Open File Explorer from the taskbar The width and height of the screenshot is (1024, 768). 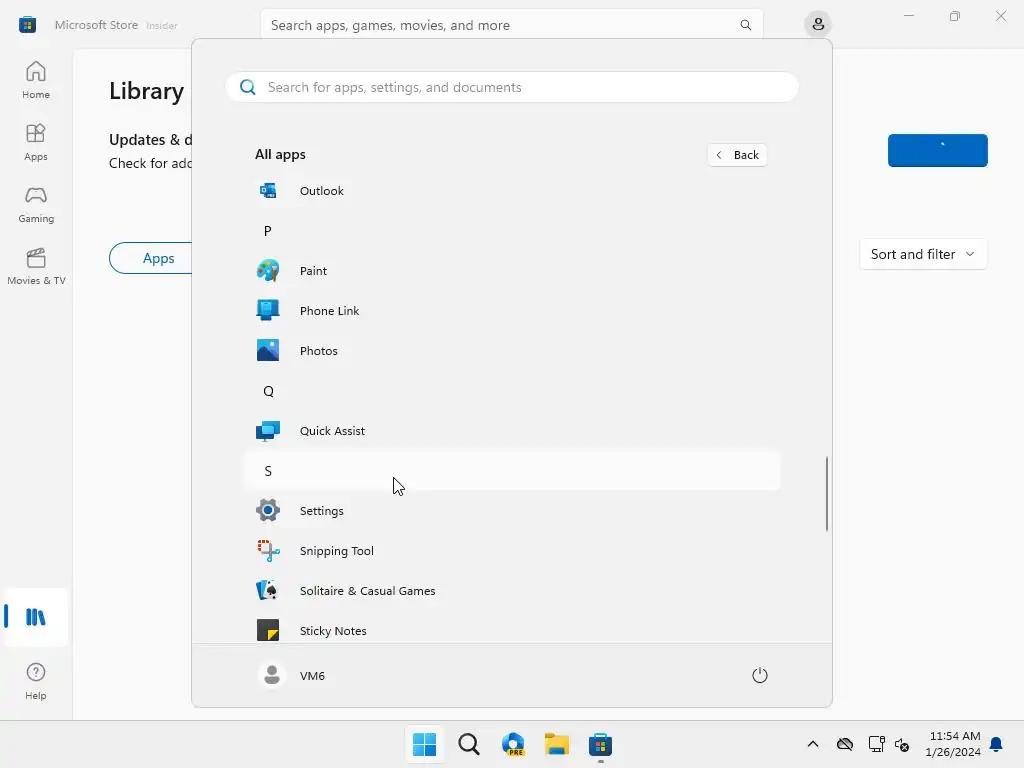pos(557,744)
